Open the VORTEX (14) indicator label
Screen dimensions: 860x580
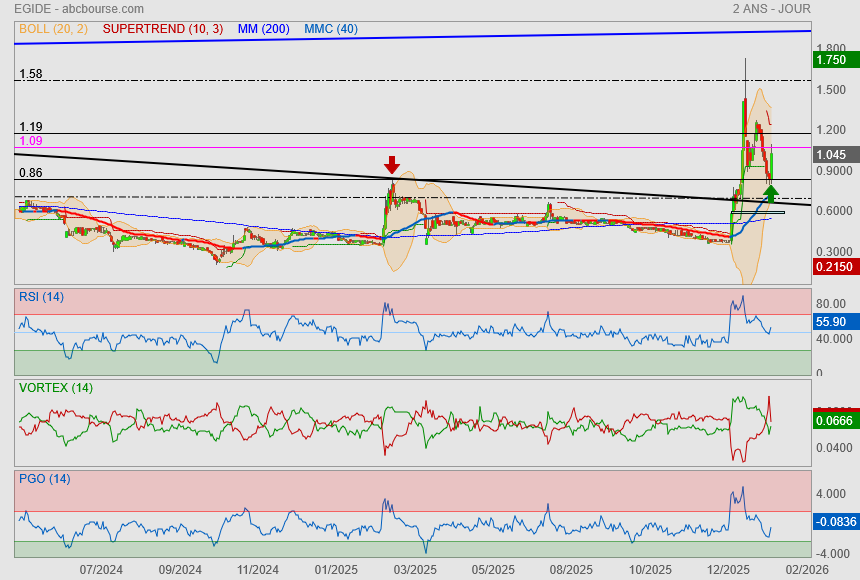coord(56,388)
